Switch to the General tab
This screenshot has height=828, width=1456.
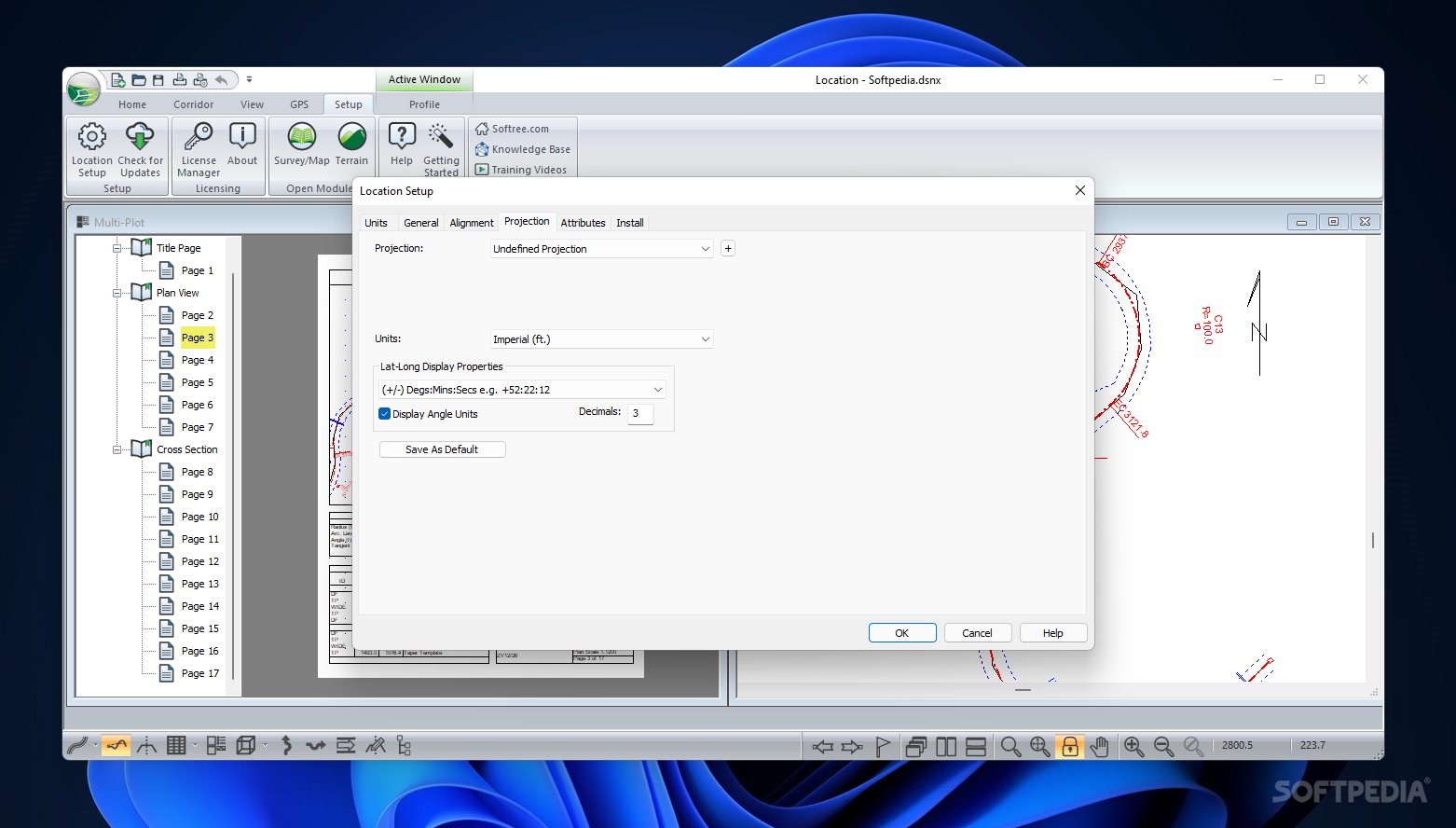point(420,223)
